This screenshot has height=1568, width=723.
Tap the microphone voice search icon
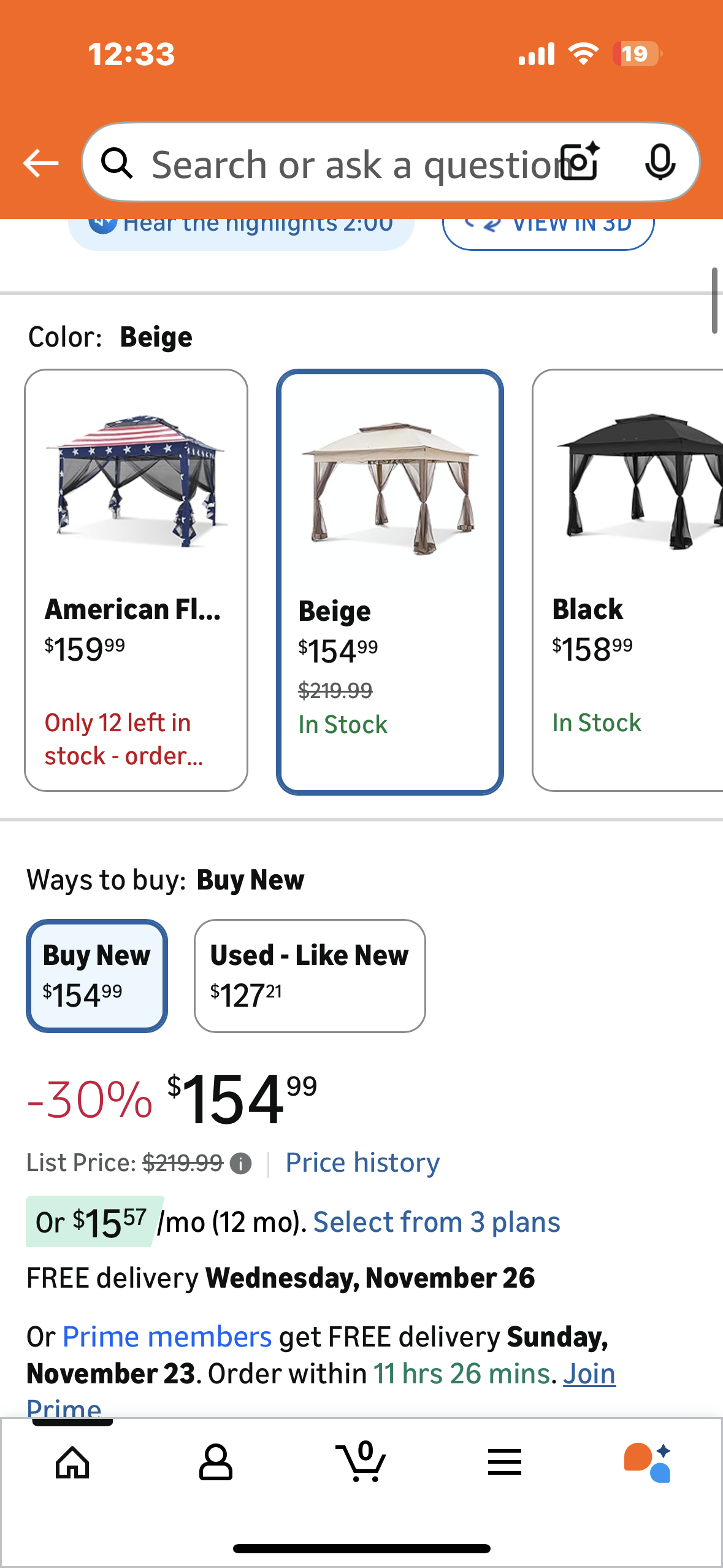click(660, 163)
